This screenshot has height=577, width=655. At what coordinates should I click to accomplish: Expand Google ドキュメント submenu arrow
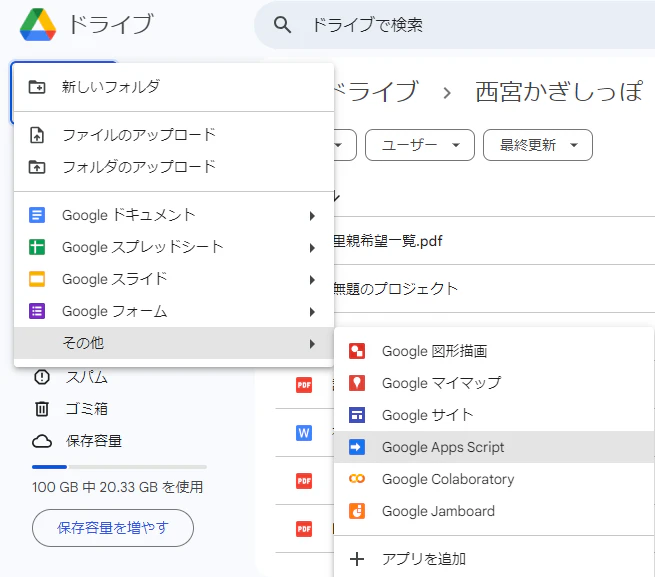click(x=312, y=216)
